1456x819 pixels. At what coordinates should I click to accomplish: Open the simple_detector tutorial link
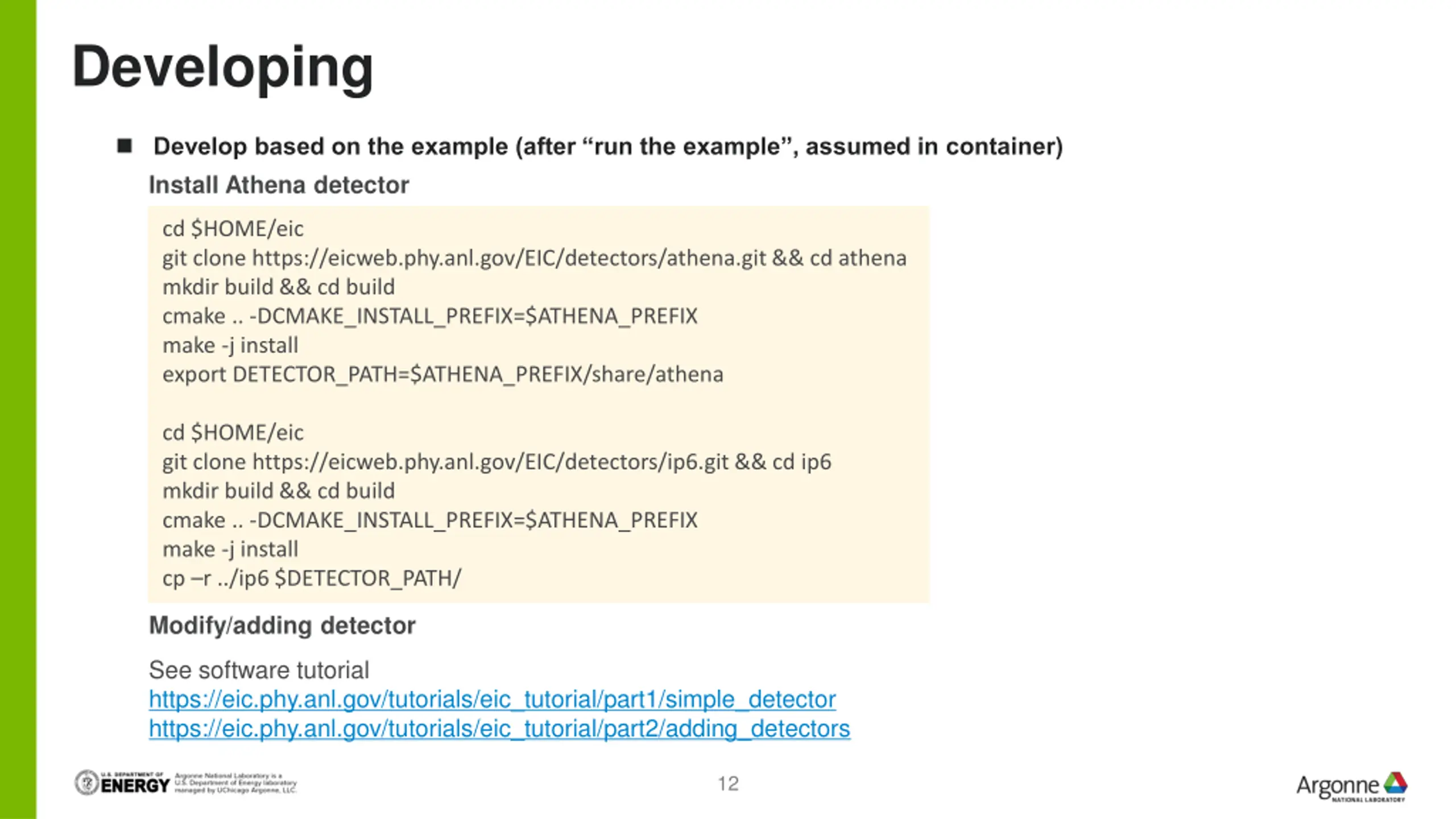492,699
